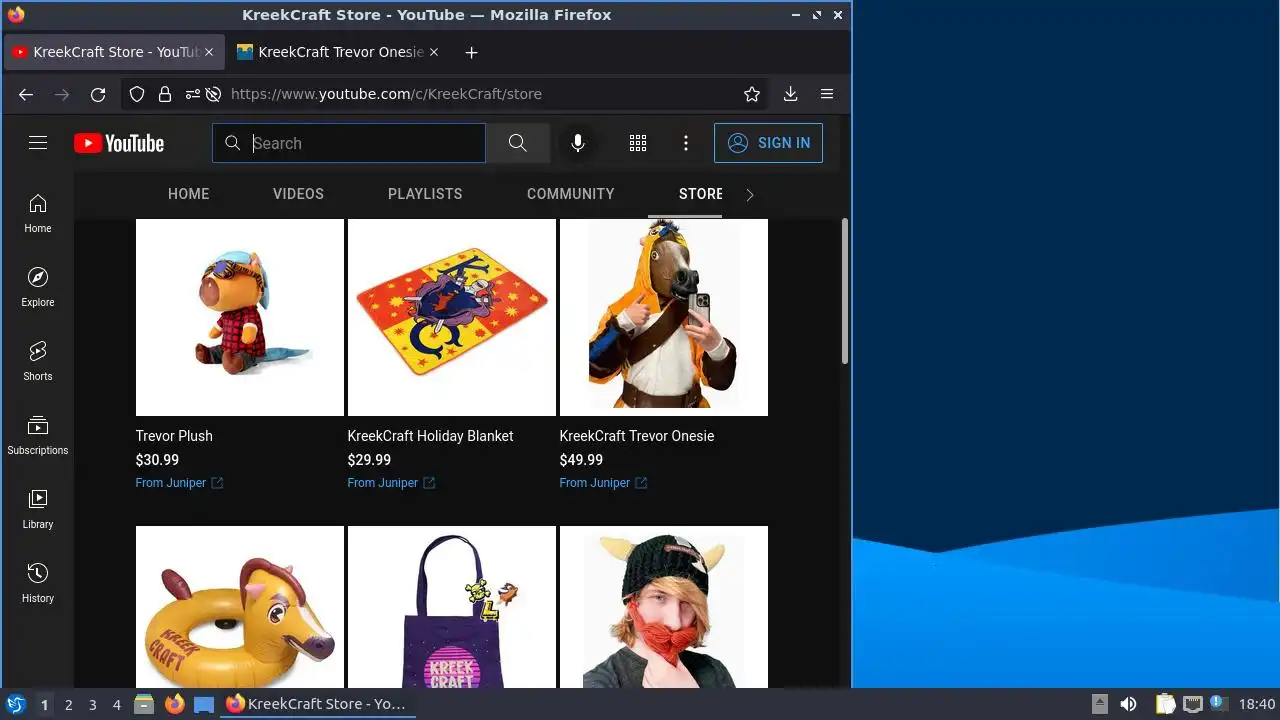The width and height of the screenshot is (1280, 720).
Task: Open Shorts in the sidebar
Action: (x=38, y=362)
